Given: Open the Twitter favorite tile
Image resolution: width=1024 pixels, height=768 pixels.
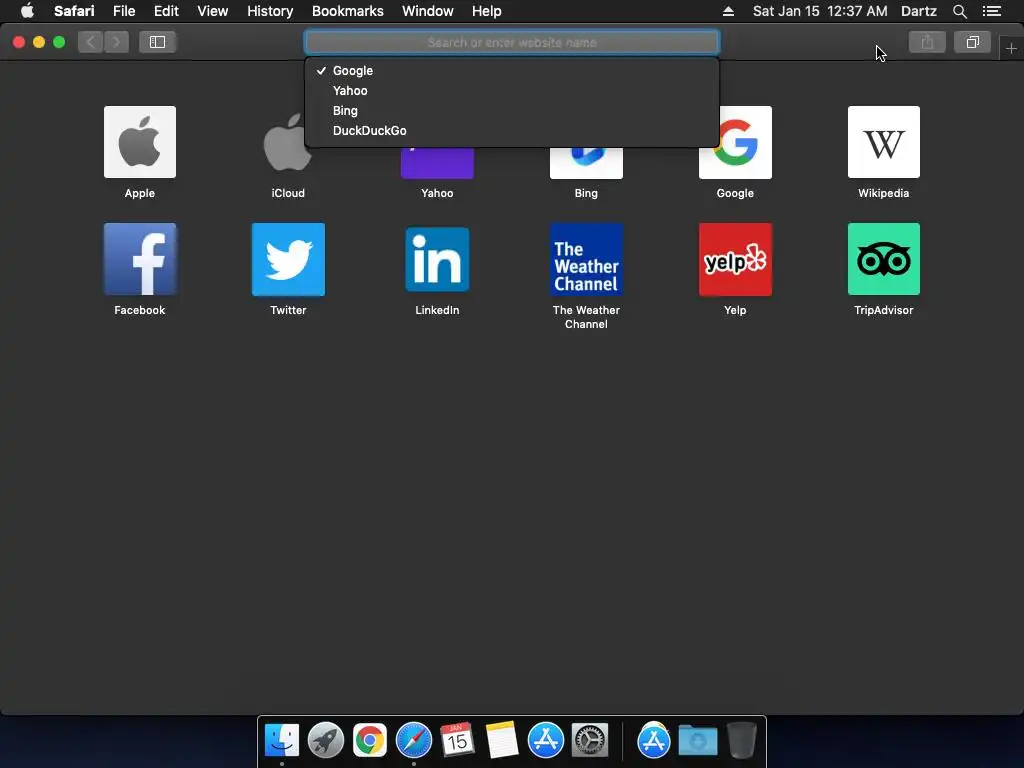Looking at the screenshot, I should click(288, 259).
